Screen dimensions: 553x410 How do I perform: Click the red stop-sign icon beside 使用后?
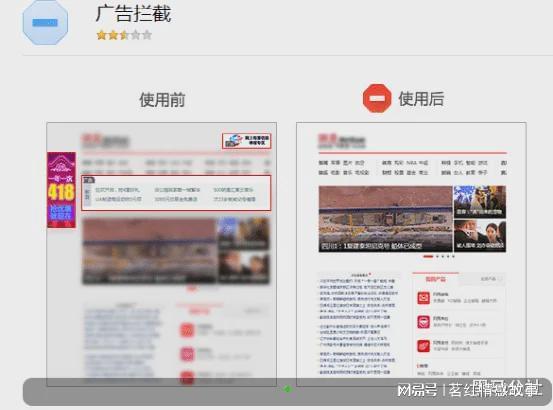377,98
